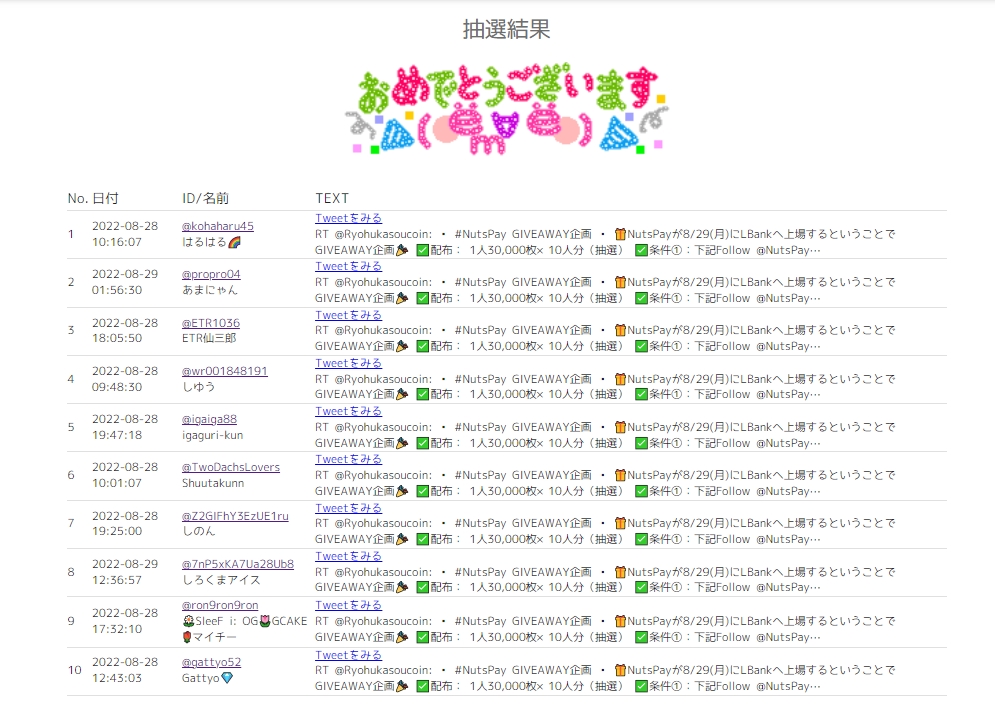The image size is (995, 720).
Task: Click the name 'はるはる' with rainbow emoji
Action: click(211, 242)
